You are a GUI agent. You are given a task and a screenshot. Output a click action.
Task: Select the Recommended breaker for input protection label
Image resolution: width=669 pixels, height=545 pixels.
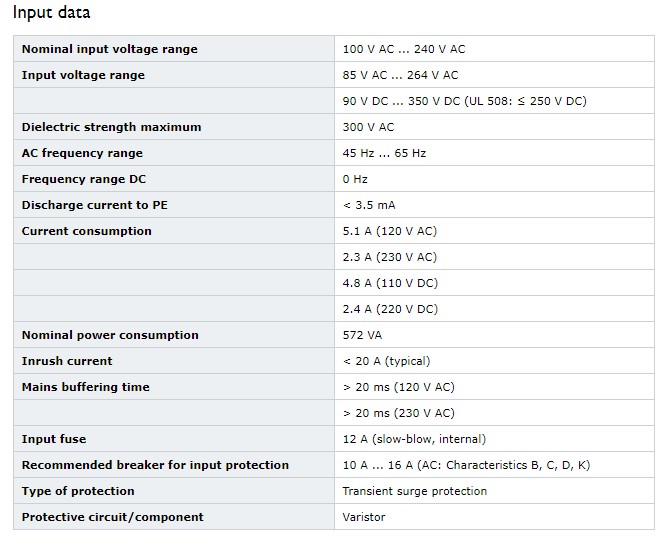pos(155,465)
